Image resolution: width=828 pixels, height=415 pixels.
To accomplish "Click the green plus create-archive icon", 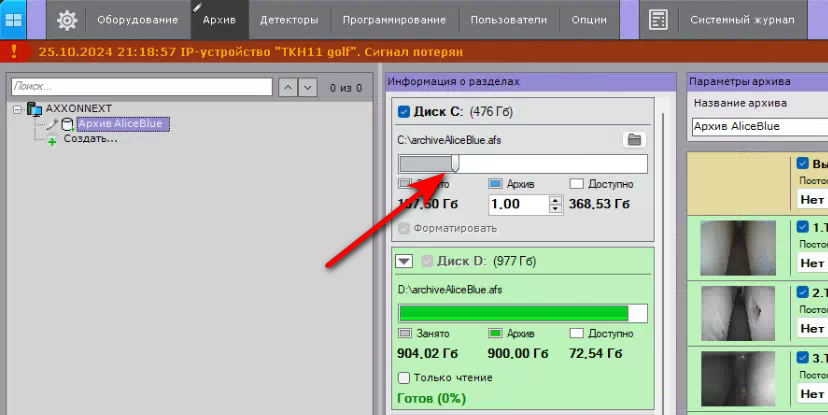I will pyautogui.click(x=52, y=141).
